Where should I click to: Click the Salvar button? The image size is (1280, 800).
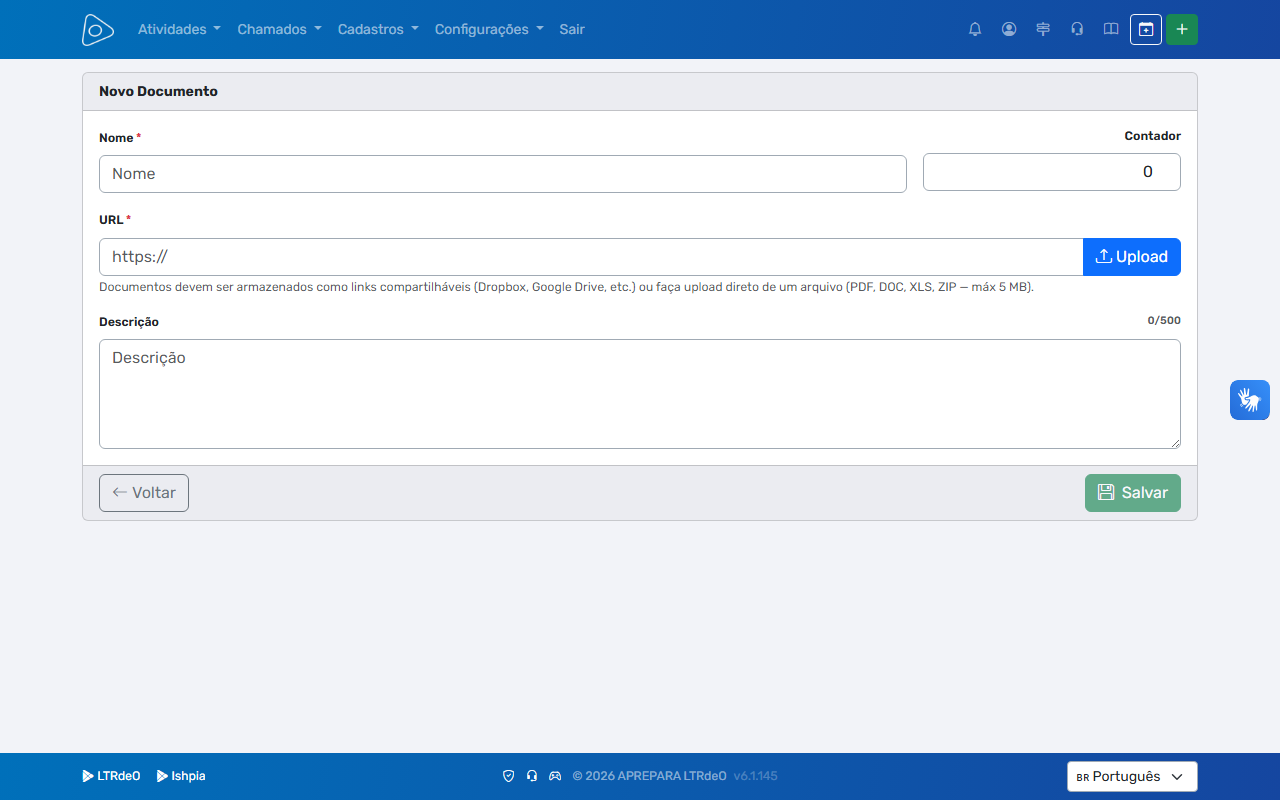tap(1133, 493)
